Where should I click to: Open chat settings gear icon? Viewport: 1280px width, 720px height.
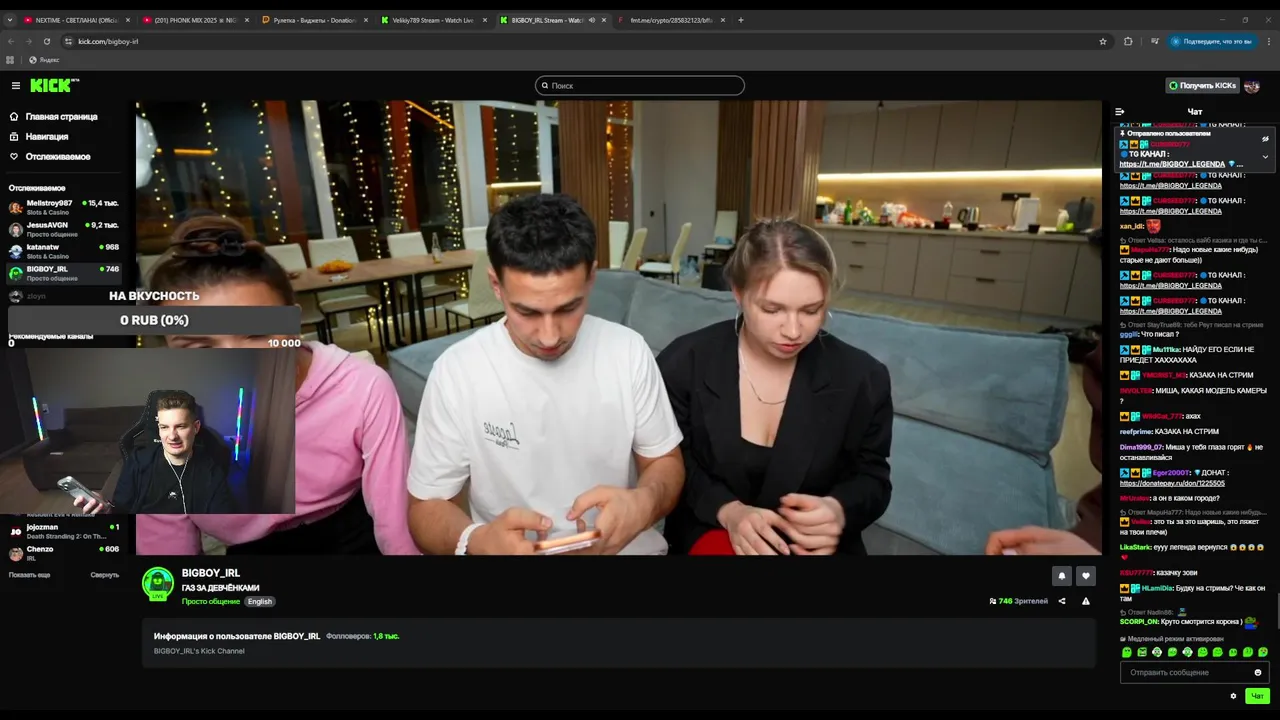1233,696
